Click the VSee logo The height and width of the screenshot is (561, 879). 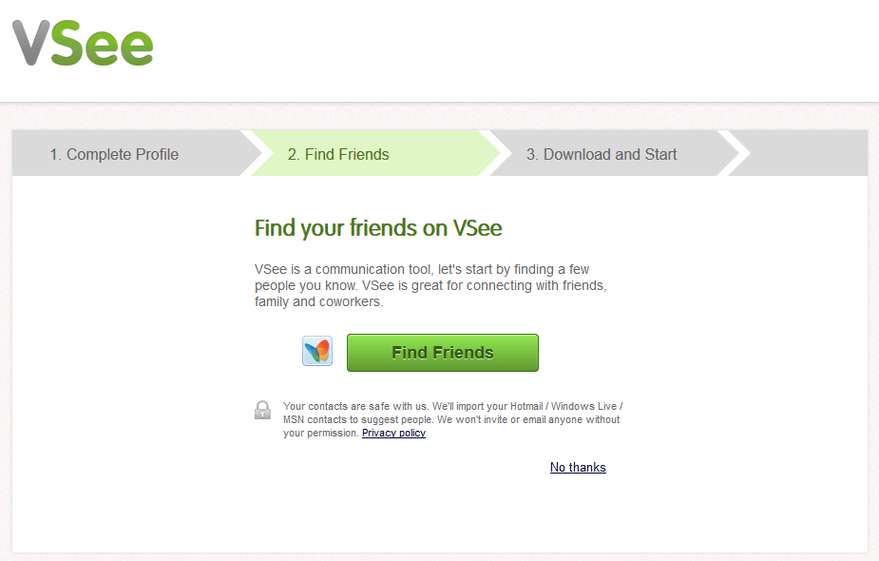(x=82, y=43)
